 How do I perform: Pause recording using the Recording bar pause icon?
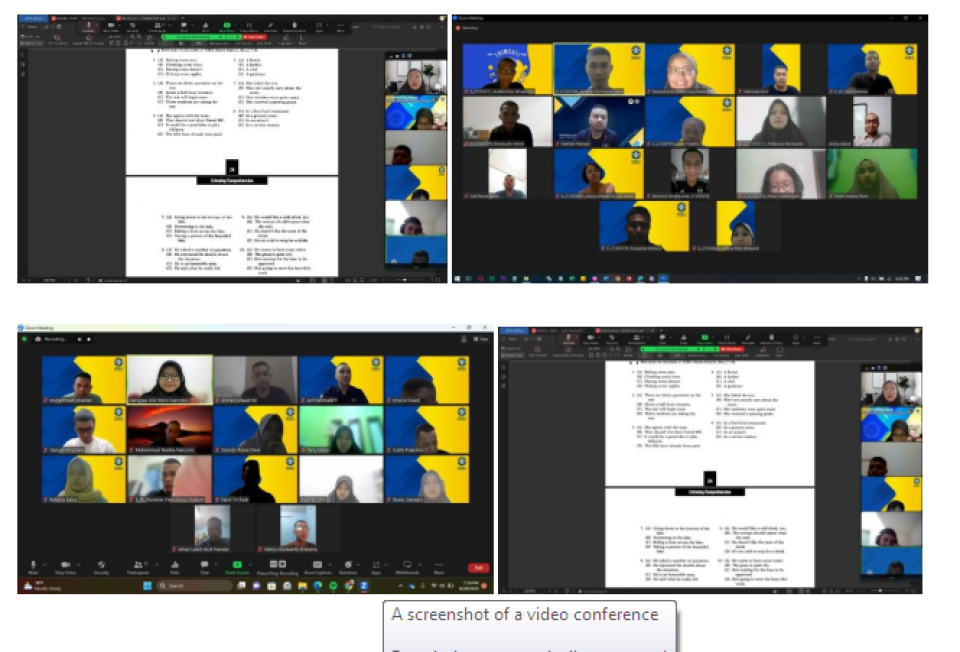[79, 339]
